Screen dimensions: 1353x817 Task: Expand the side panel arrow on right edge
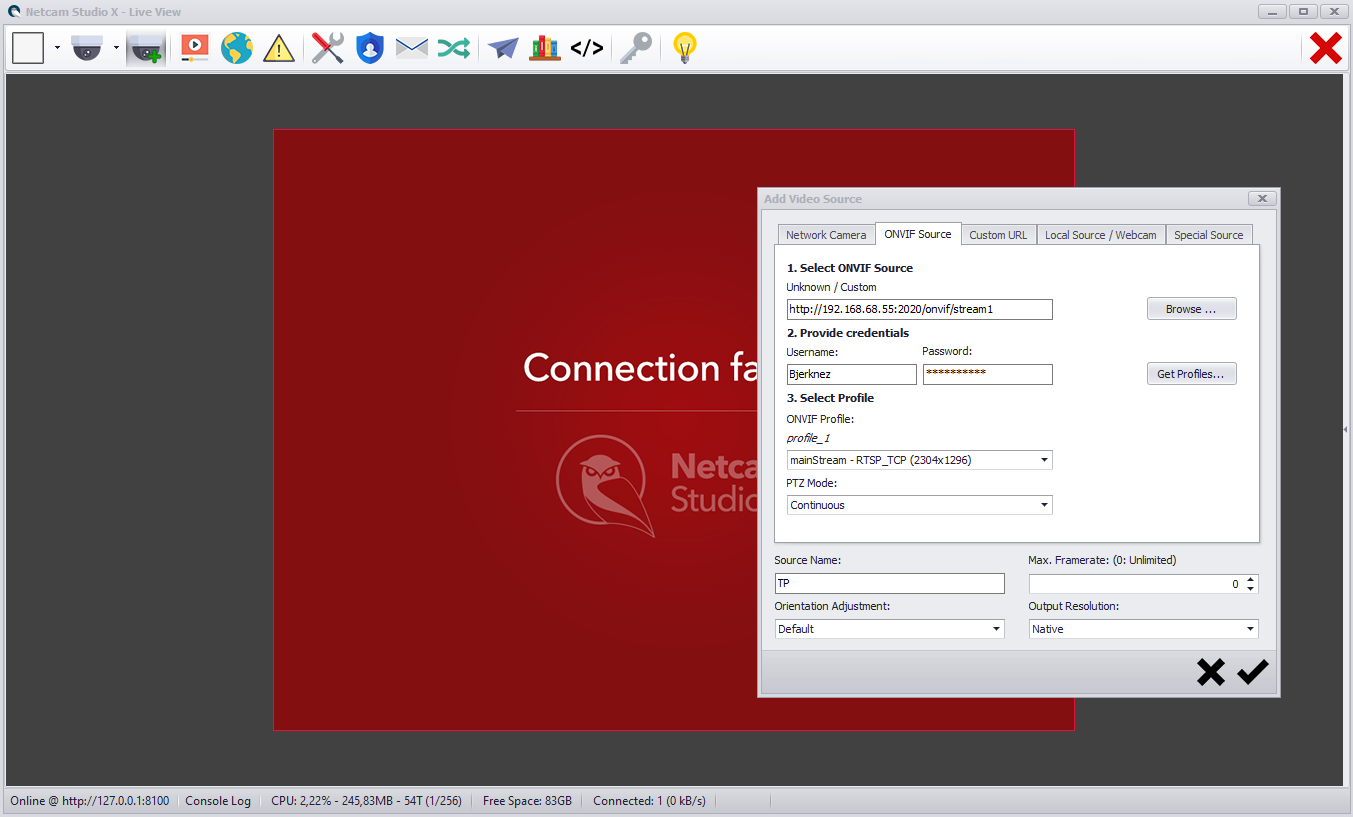pyautogui.click(x=1345, y=429)
